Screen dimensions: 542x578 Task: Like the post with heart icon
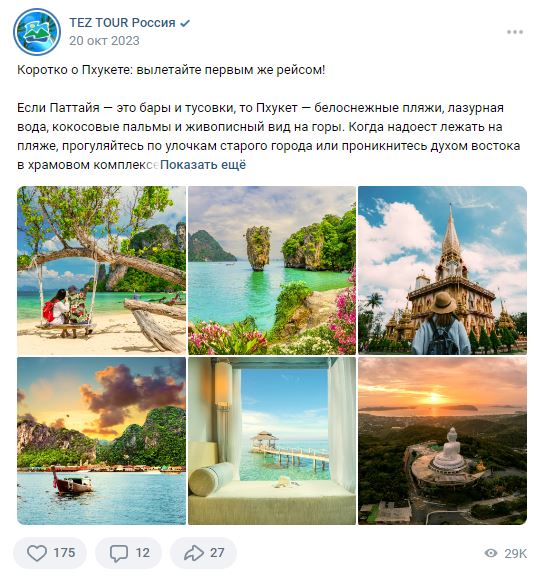click(37, 553)
